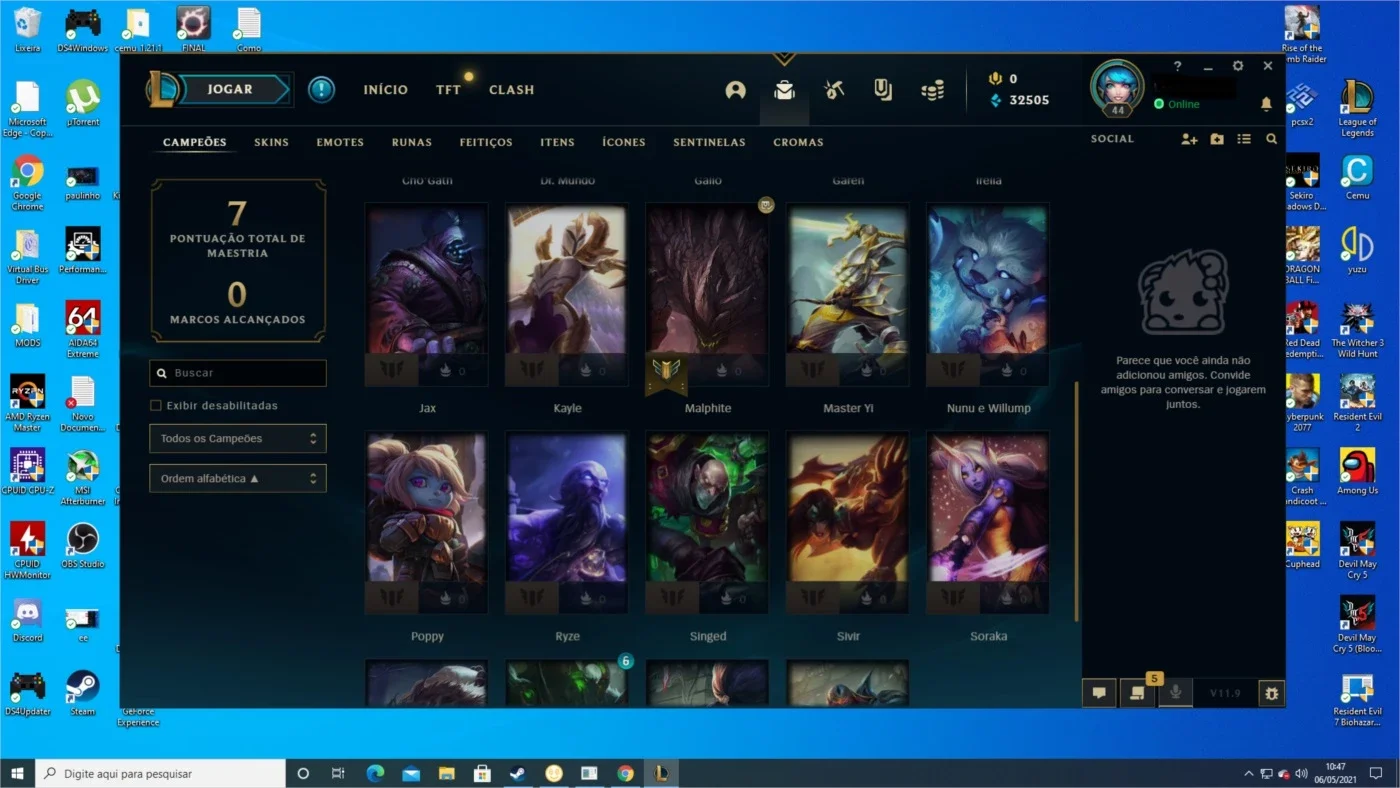Switch to the SENTINELAS tab
The height and width of the screenshot is (788, 1400).
point(709,142)
